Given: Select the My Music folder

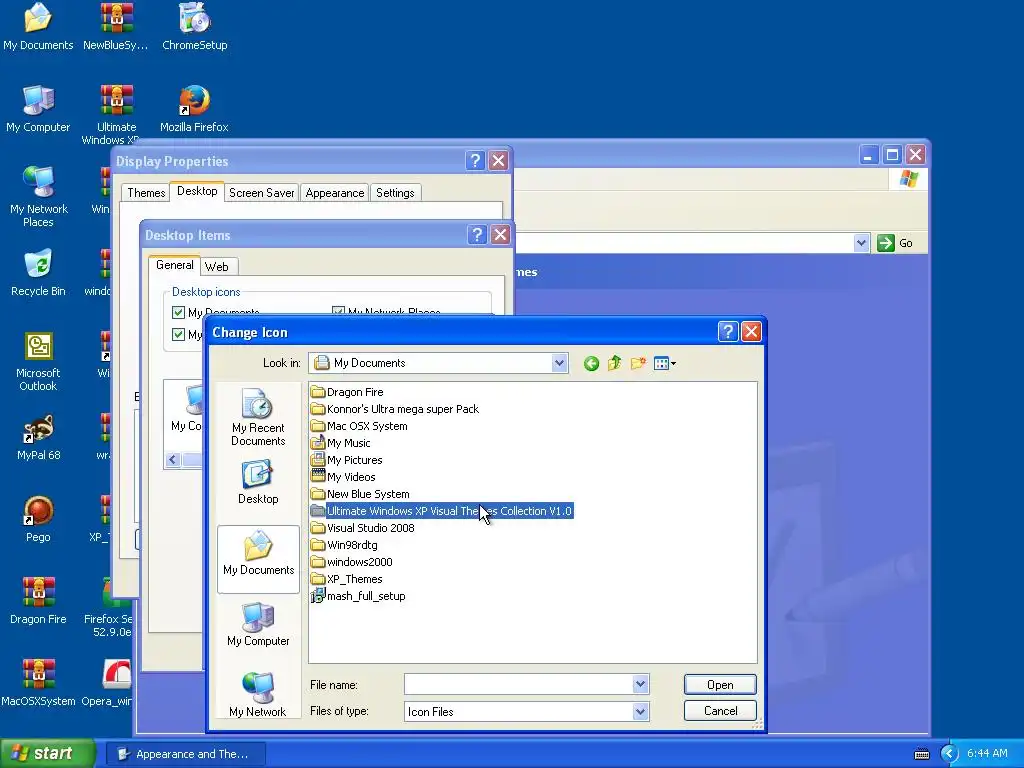Looking at the screenshot, I should click(340, 443).
